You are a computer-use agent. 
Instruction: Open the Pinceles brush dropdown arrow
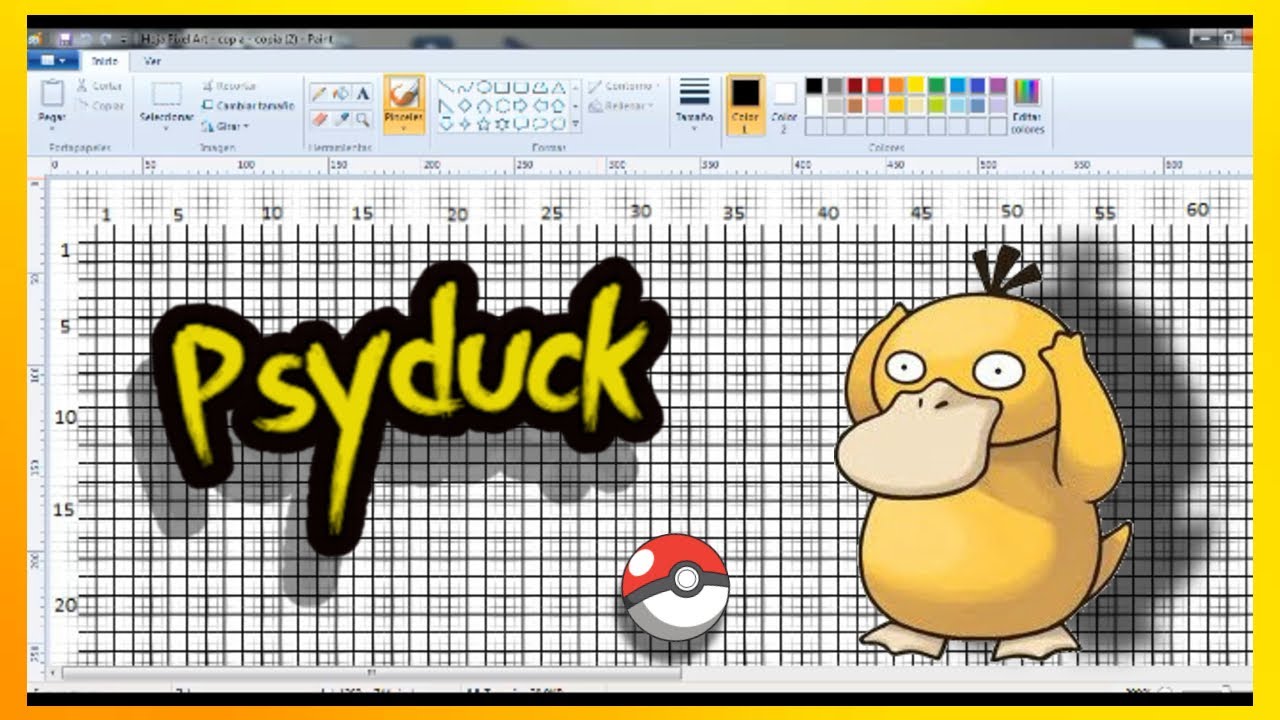(403, 126)
